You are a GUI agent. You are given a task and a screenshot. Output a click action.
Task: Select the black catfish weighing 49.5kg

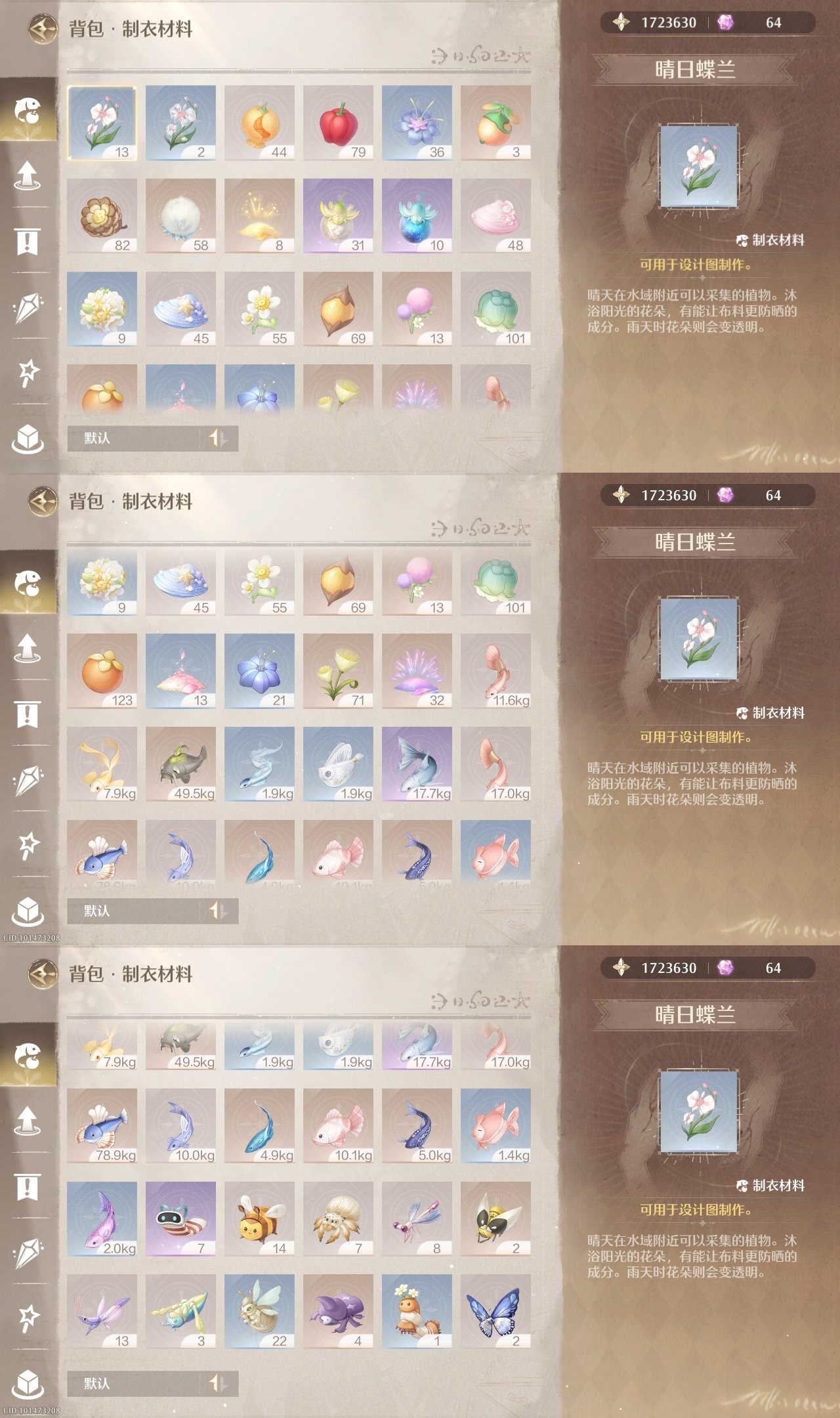180,764
